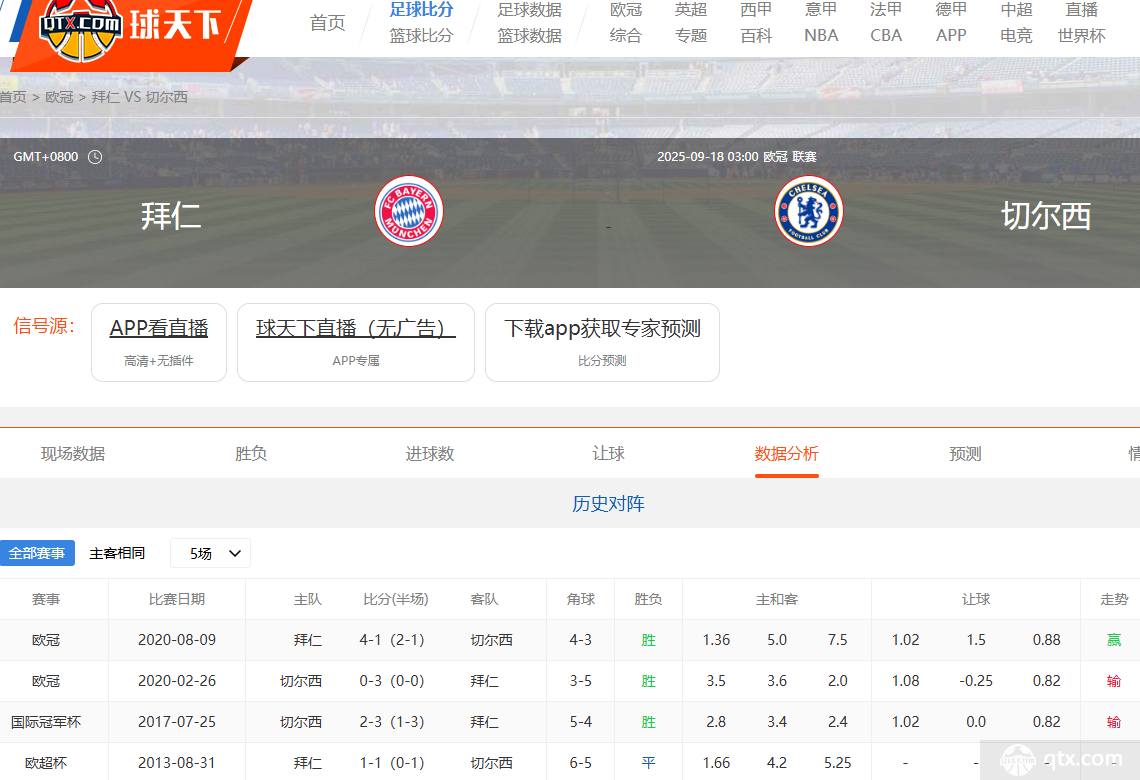Select the 全部赛事 filter

click(x=37, y=553)
